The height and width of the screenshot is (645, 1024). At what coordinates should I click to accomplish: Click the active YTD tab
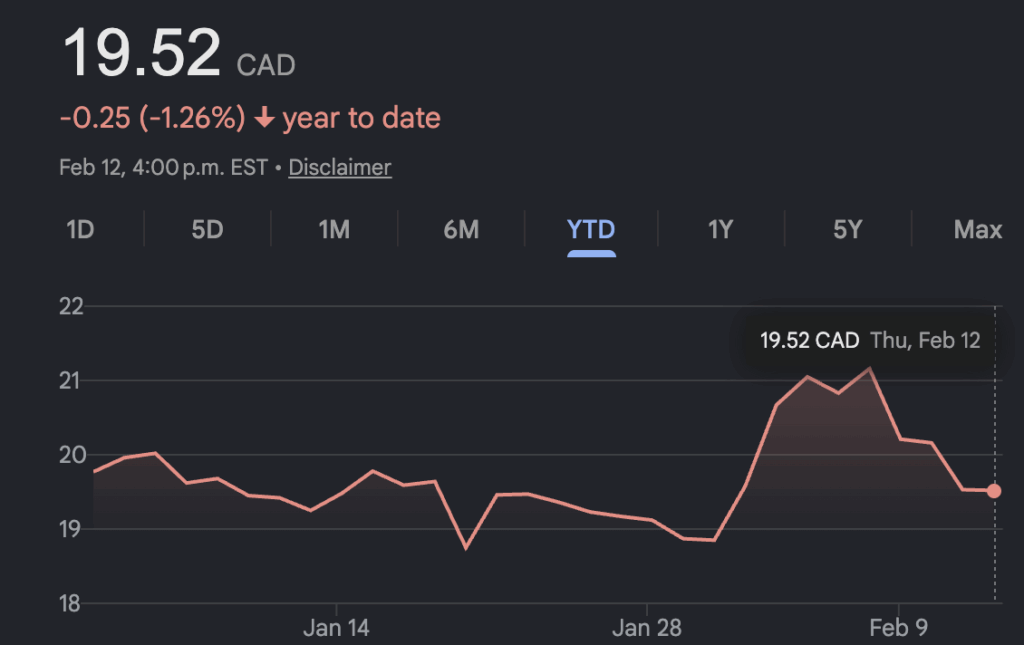pos(591,230)
